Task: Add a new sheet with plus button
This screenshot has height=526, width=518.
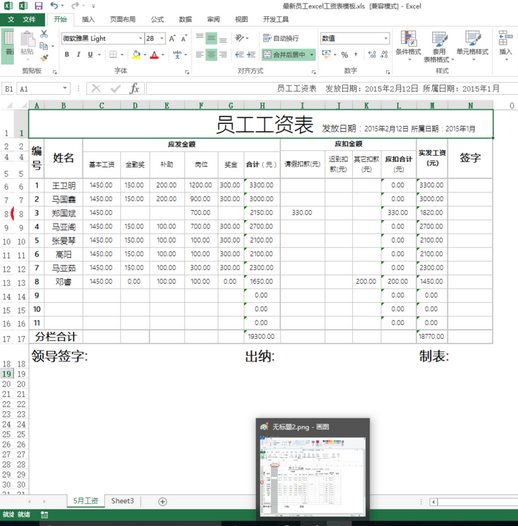Action: coord(162,502)
